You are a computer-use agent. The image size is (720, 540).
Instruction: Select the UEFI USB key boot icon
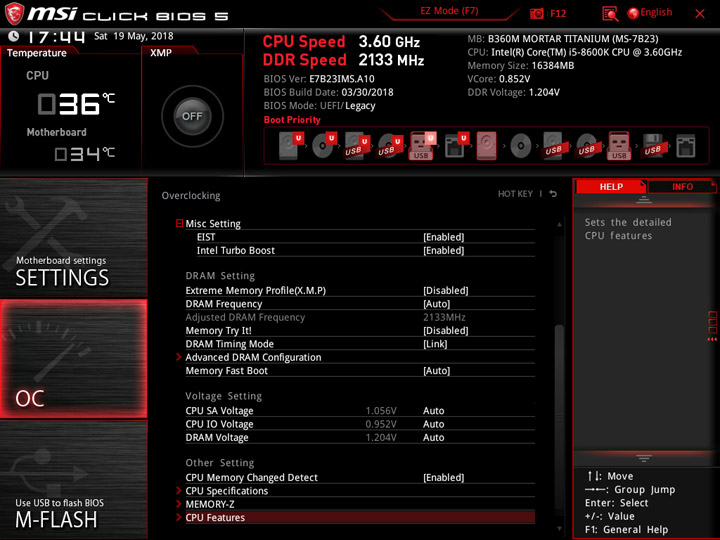click(422, 146)
